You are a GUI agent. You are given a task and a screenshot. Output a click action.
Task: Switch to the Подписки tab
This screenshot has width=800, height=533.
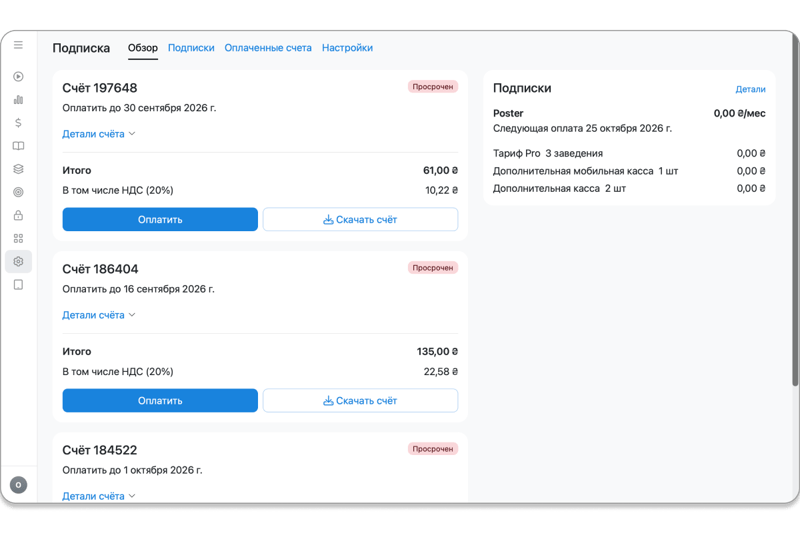coord(191,48)
